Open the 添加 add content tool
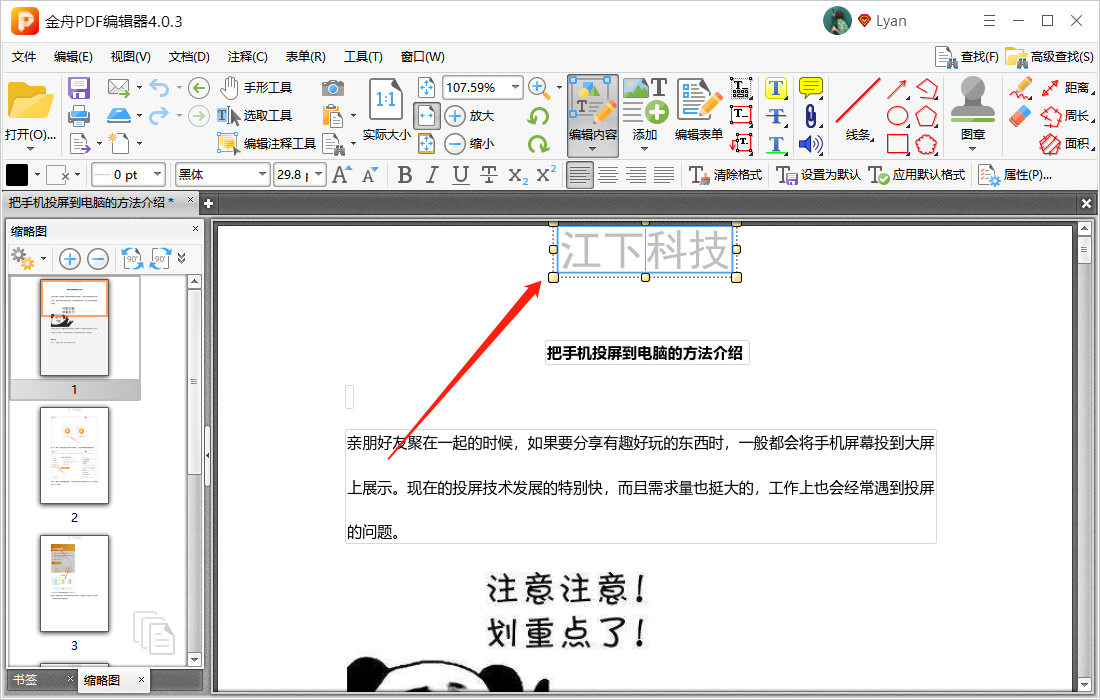The width and height of the screenshot is (1100, 700). click(646, 110)
